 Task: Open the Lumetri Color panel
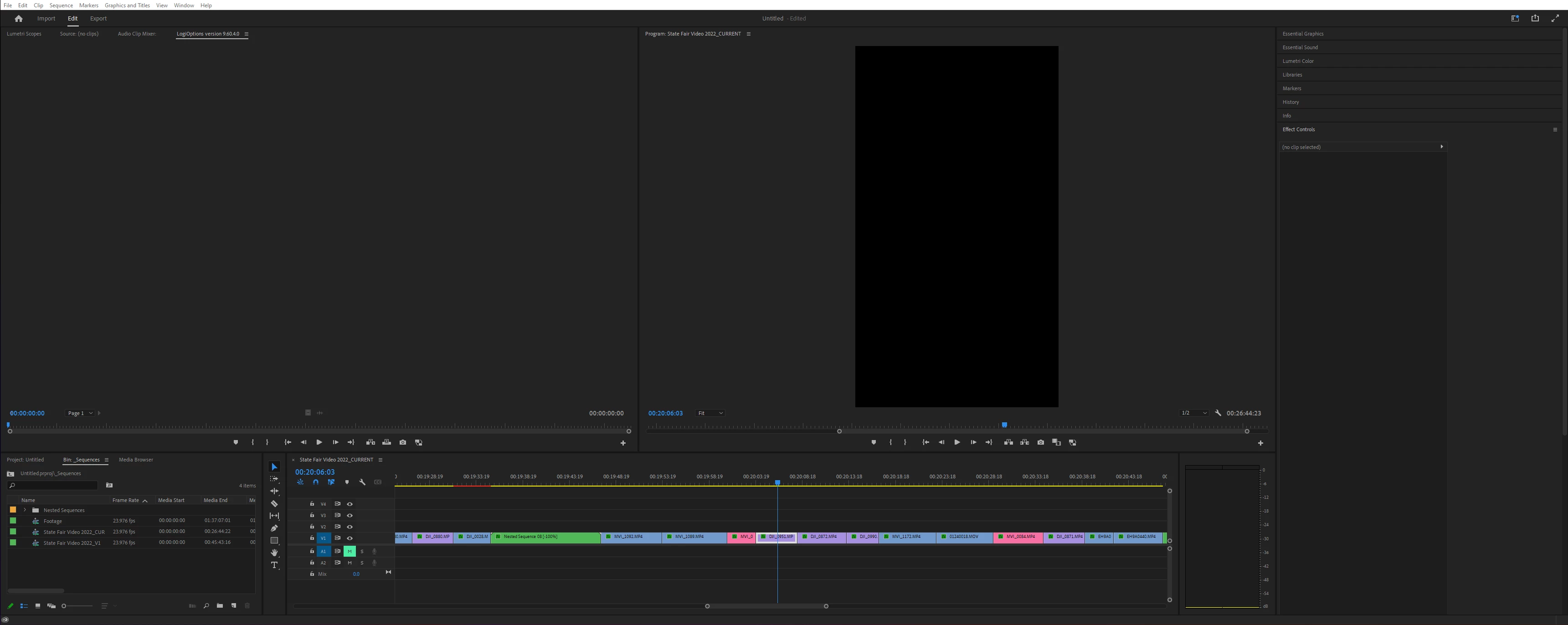(1298, 61)
